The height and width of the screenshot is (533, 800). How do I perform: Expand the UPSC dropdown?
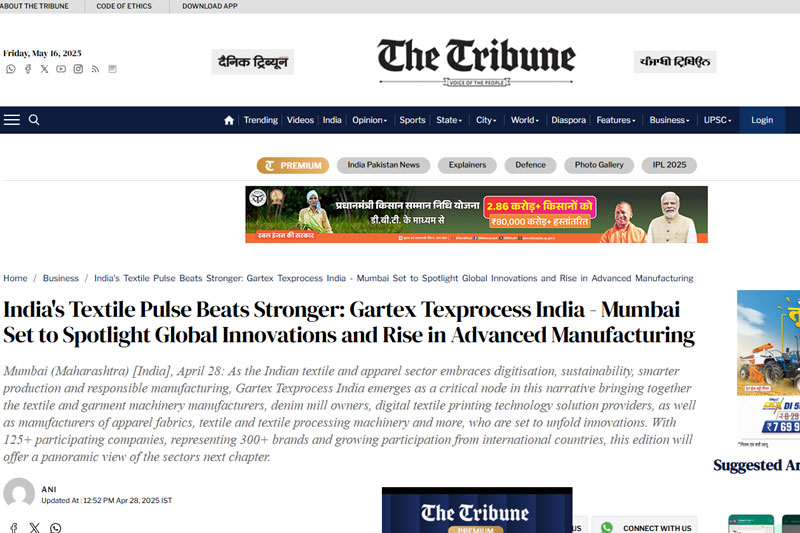[717, 120]
